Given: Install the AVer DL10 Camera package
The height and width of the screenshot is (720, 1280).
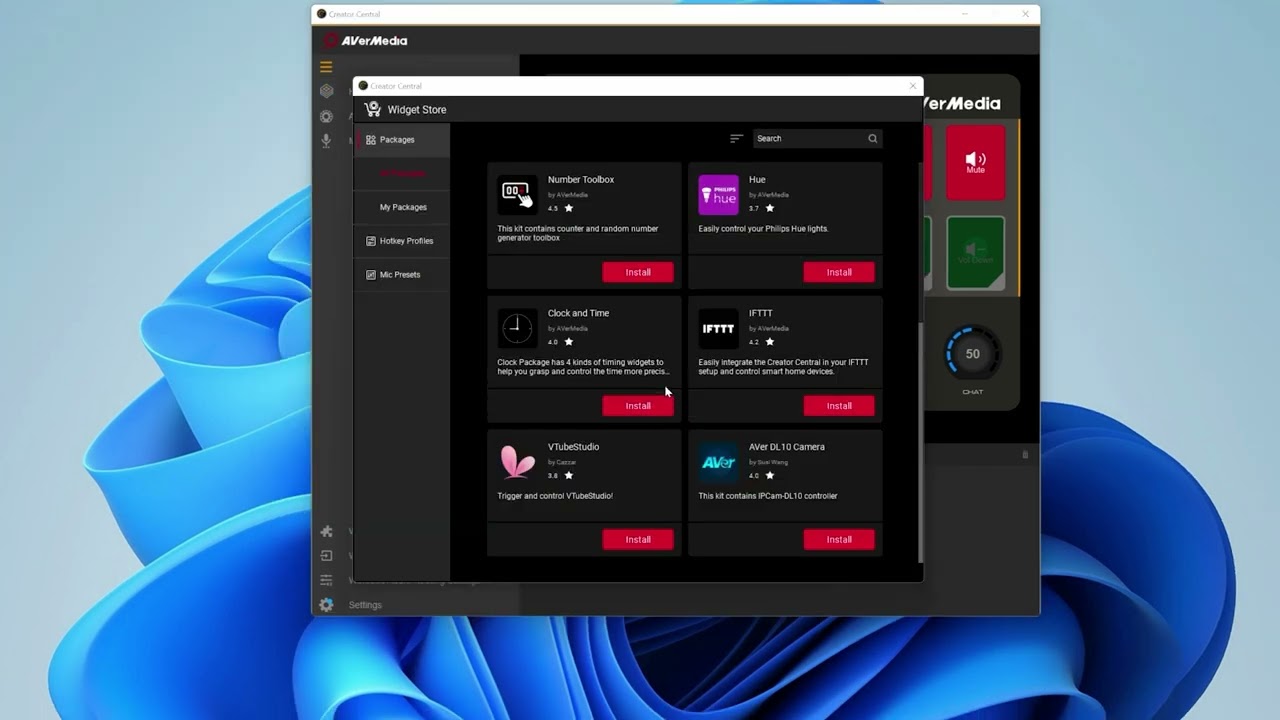Looking at the screenshot, I should tap(839, 539).
